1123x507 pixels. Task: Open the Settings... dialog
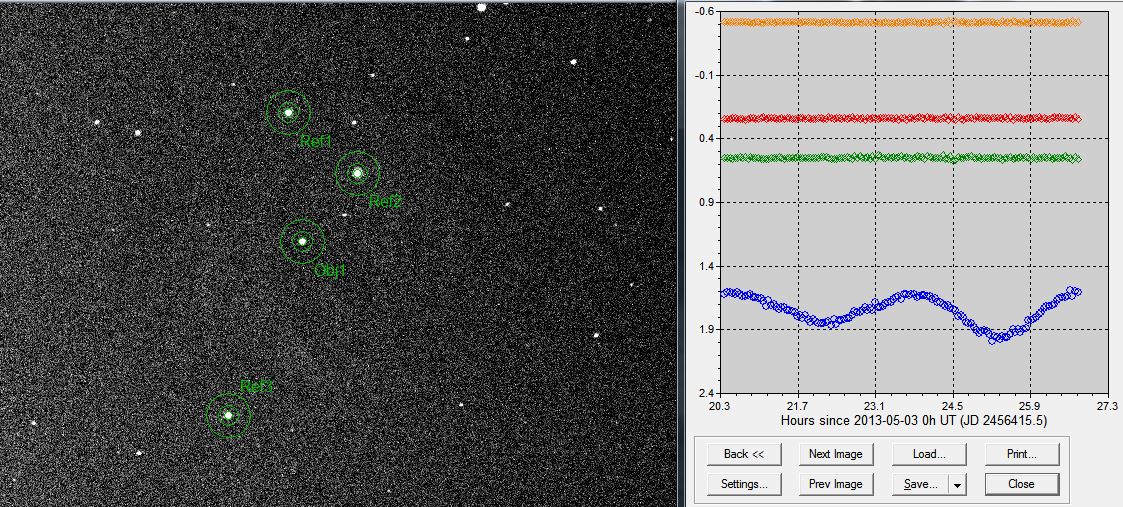[x=743, y=484]
